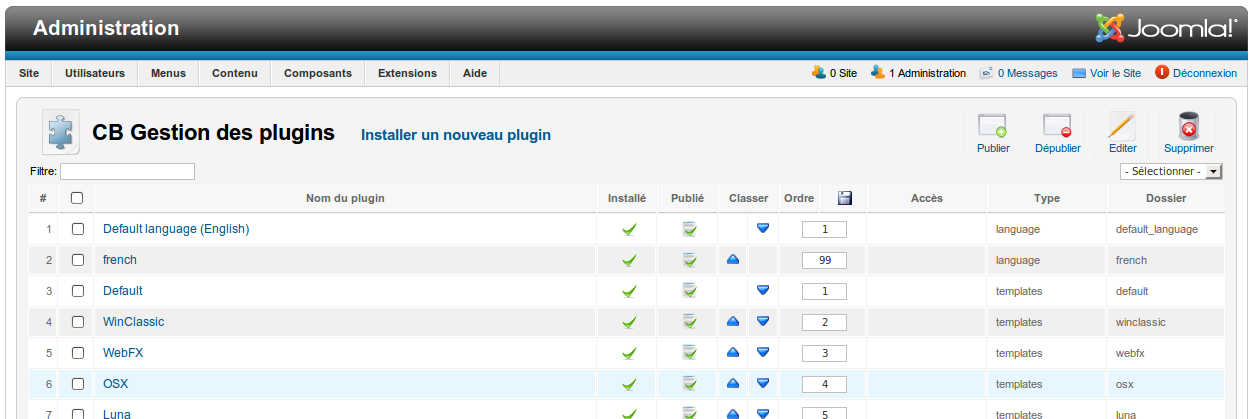This screenshot has width=1252, height=419.
Task: Click the Supprimer trash icon
Action: (1188, 126)
